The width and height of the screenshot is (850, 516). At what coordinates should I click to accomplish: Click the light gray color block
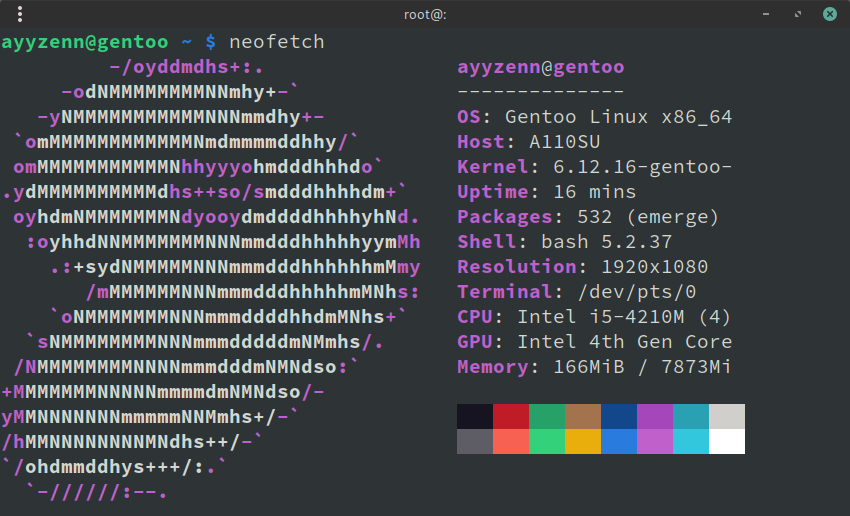tap(727, 416)
